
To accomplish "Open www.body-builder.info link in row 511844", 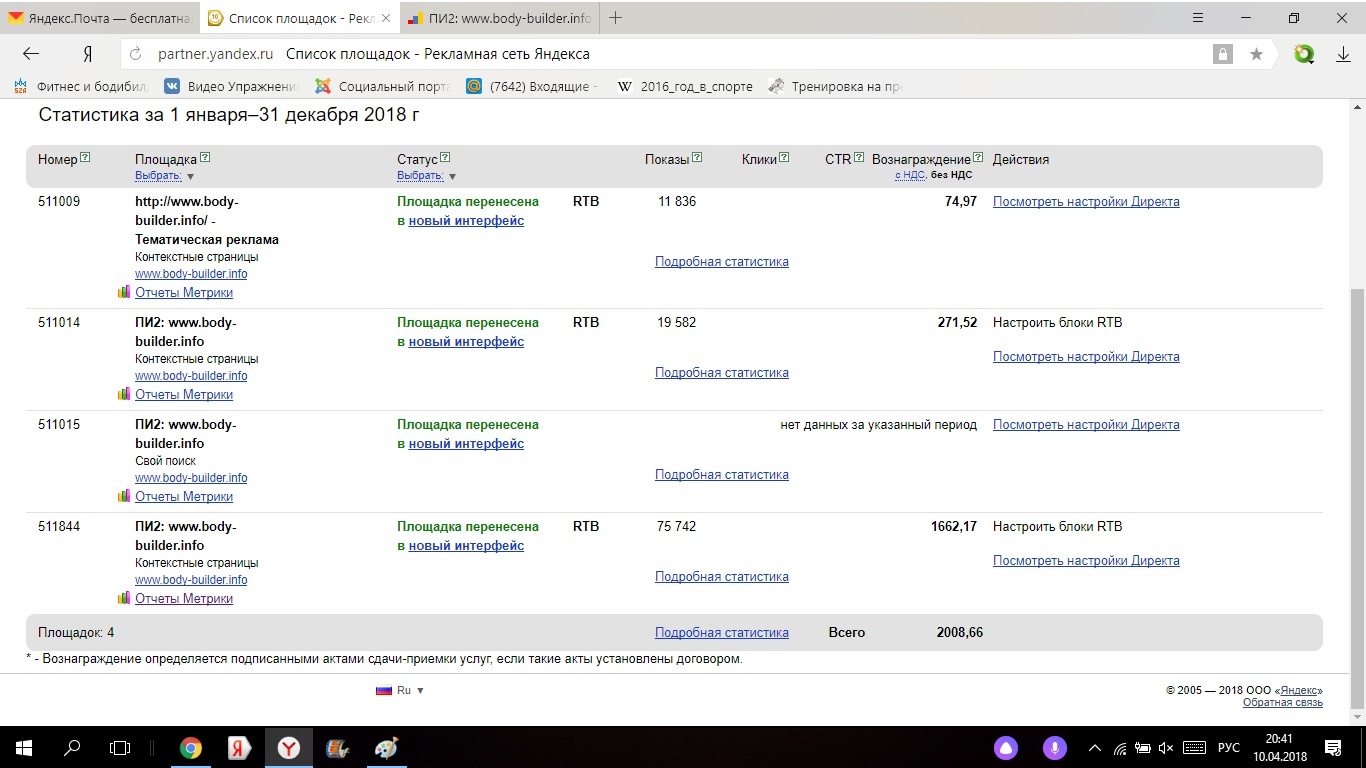I will [x=191, y=580].
